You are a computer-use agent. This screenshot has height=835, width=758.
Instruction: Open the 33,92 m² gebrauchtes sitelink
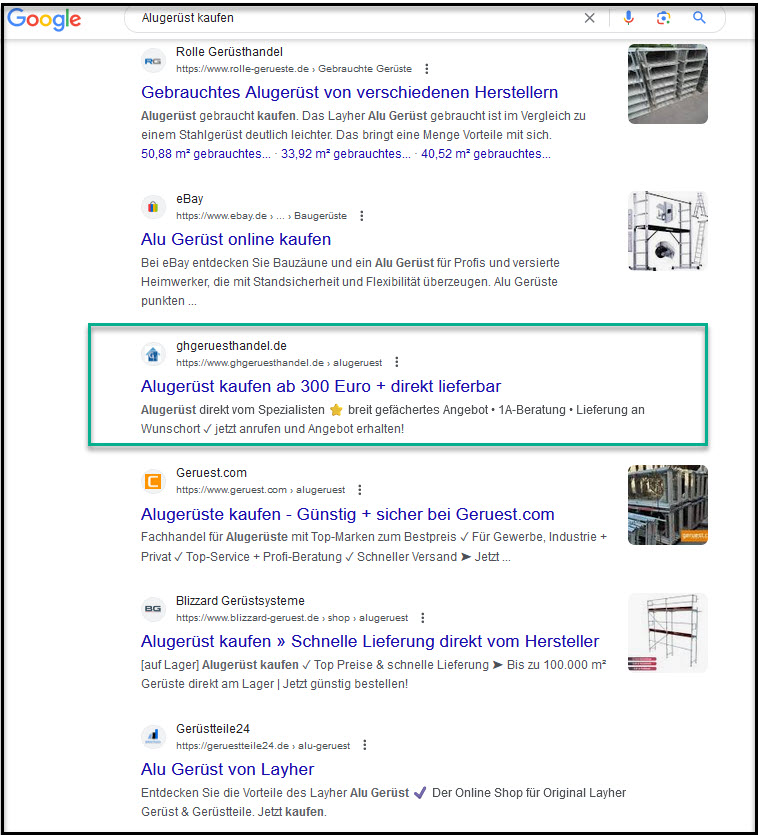coord(346,154)
